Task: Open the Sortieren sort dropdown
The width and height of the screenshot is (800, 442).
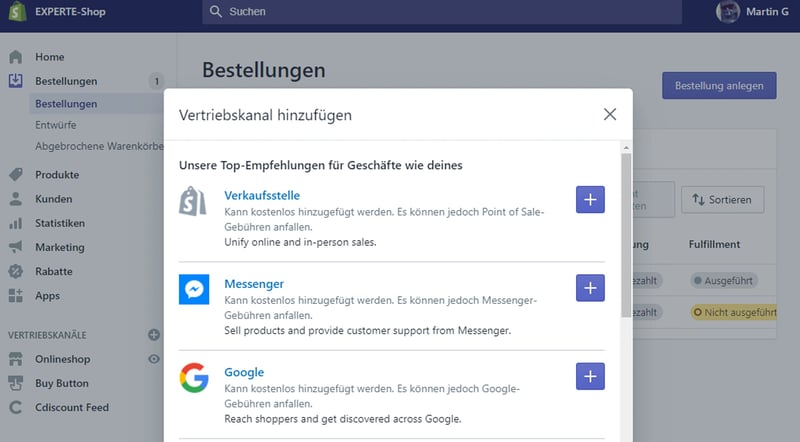Action: point(722,199)
